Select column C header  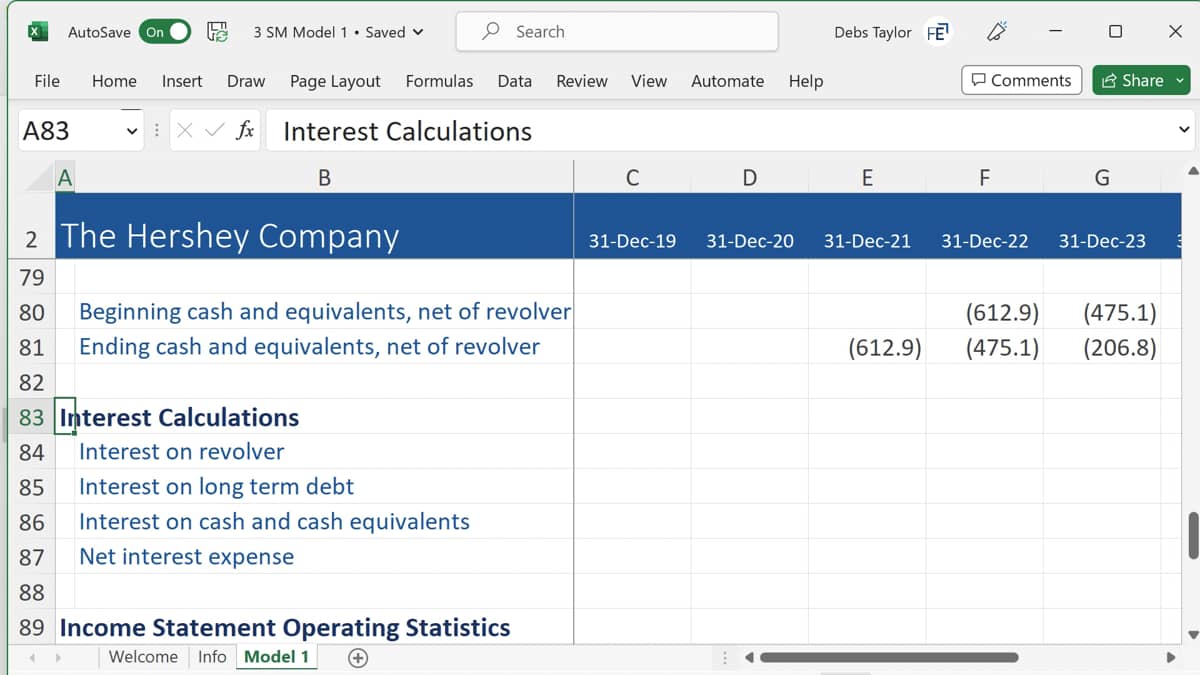[632, 178]
